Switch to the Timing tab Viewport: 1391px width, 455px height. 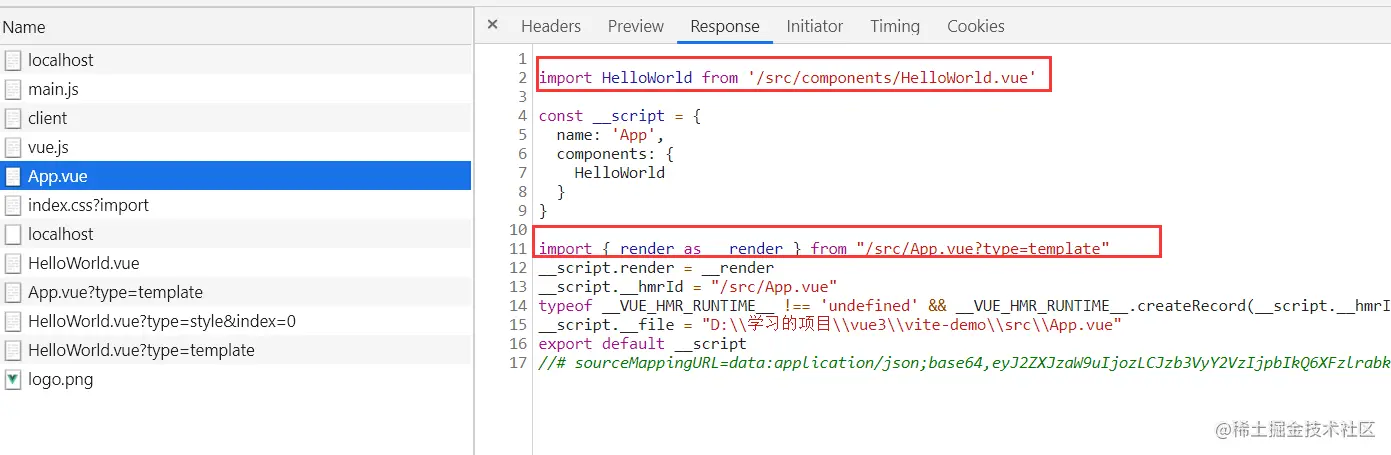click(x=895, y=26)
